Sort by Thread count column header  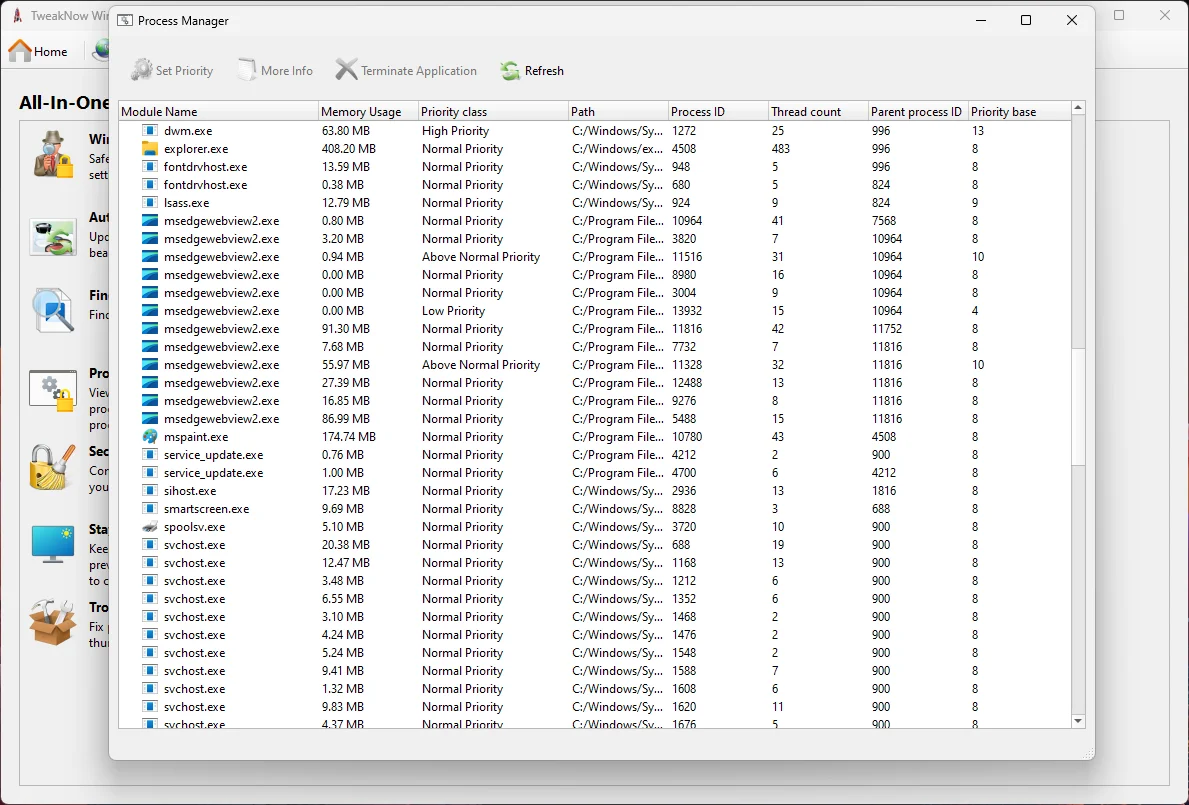pyautogui.click(x=806, y=112)
